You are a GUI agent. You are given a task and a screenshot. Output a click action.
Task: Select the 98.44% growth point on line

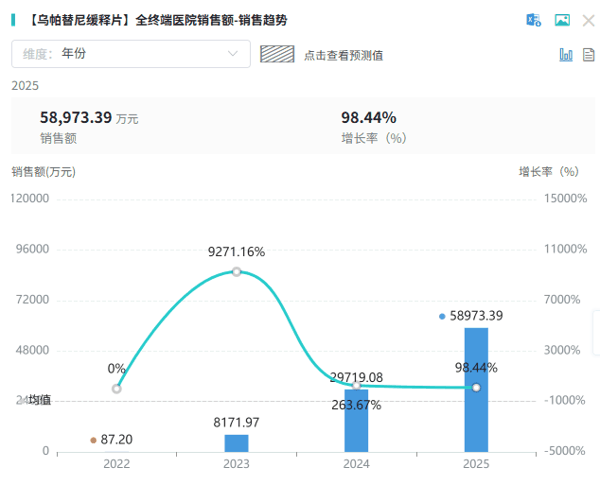476,387
